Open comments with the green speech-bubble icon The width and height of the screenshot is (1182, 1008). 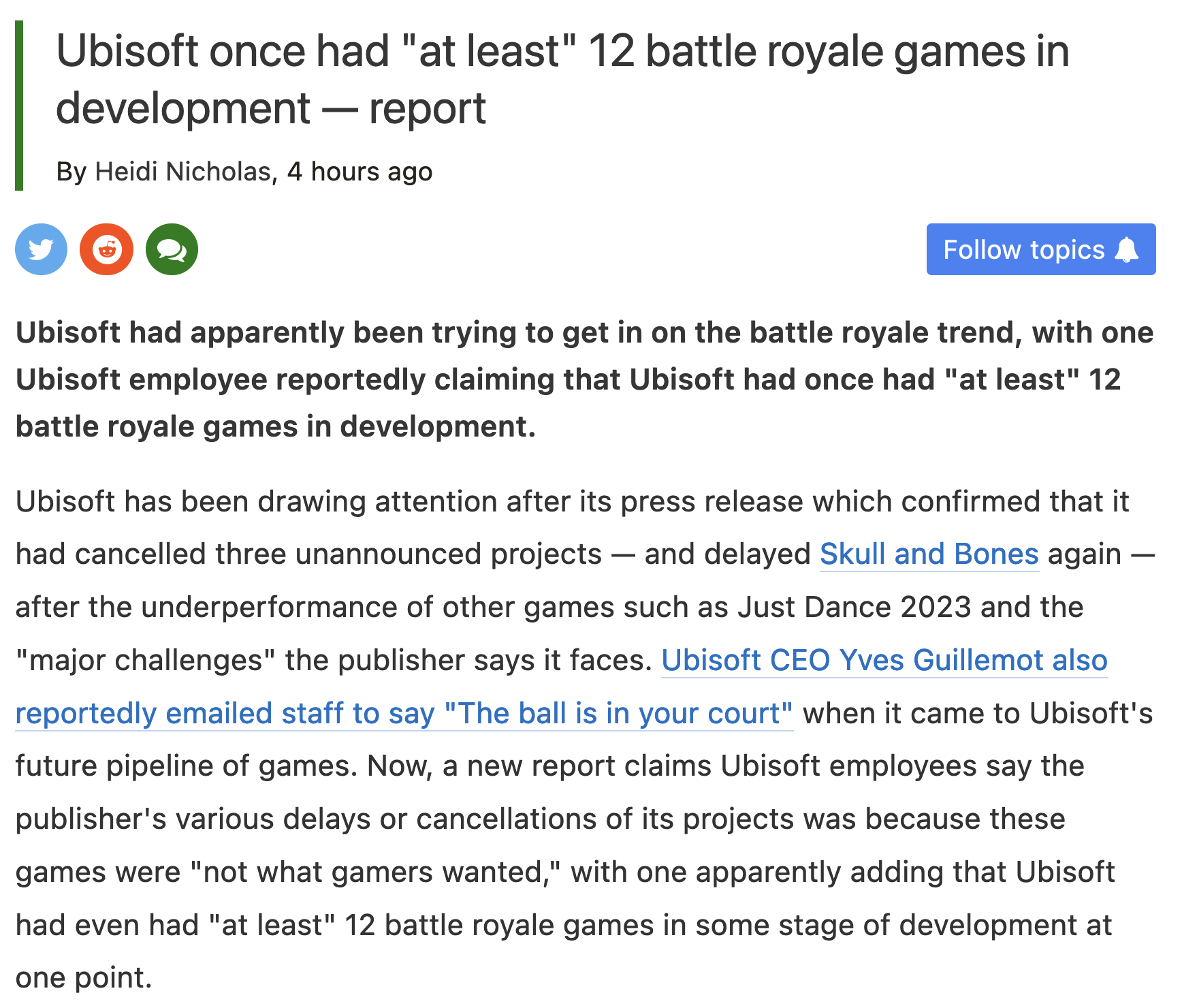point(172,249)
